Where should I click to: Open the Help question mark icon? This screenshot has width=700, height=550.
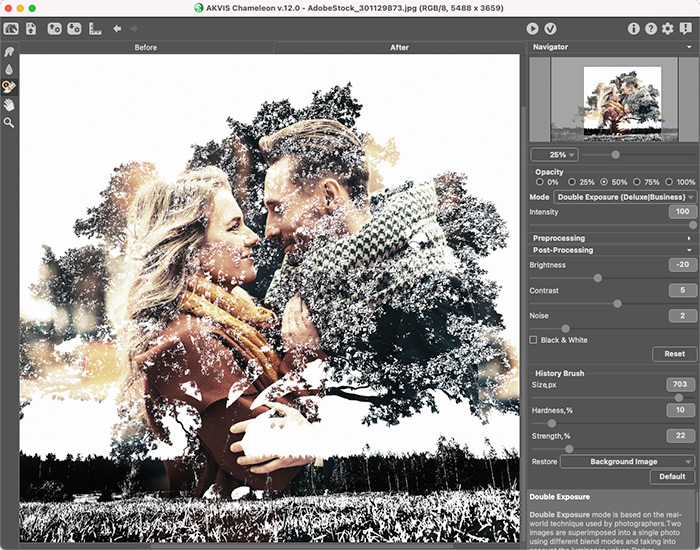[x=650, y=28]
